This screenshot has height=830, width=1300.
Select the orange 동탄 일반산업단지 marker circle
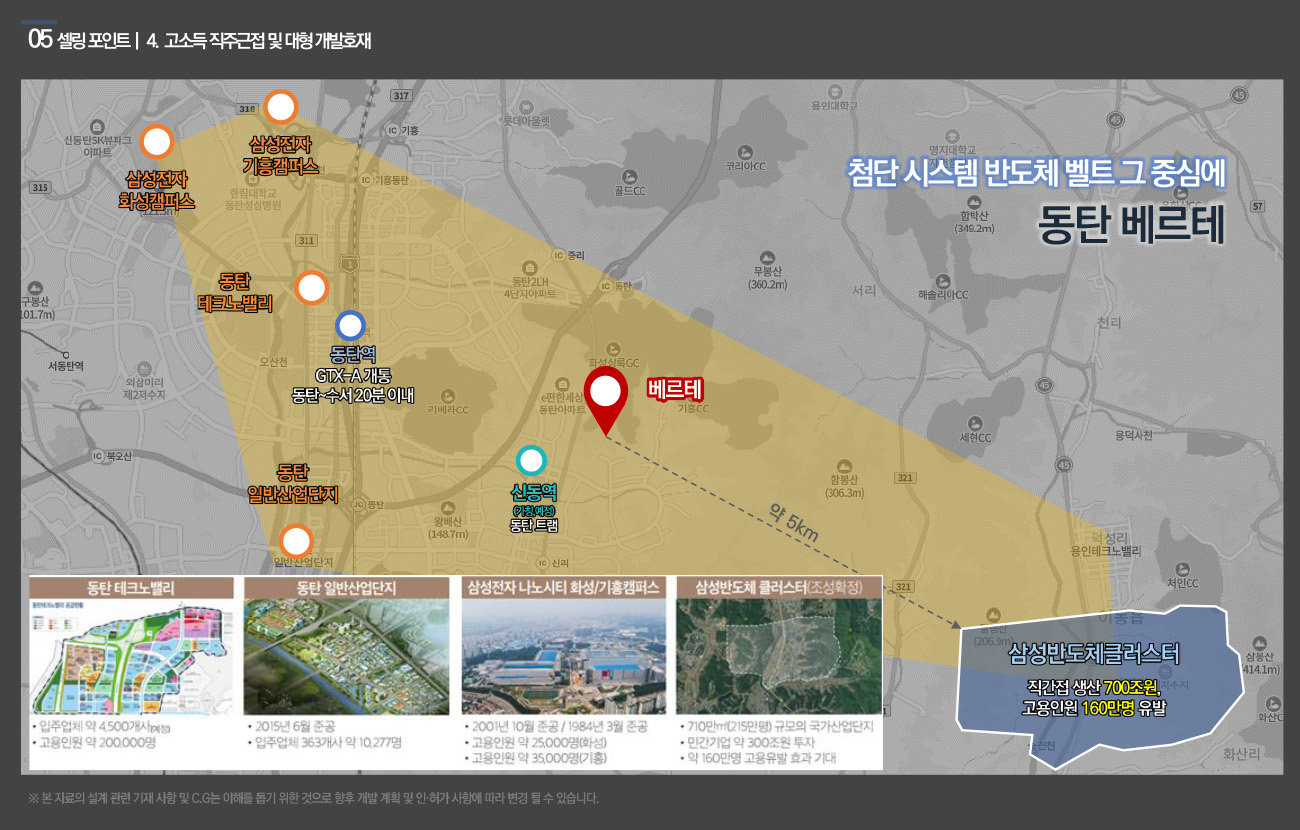click(x=296, y=541)
